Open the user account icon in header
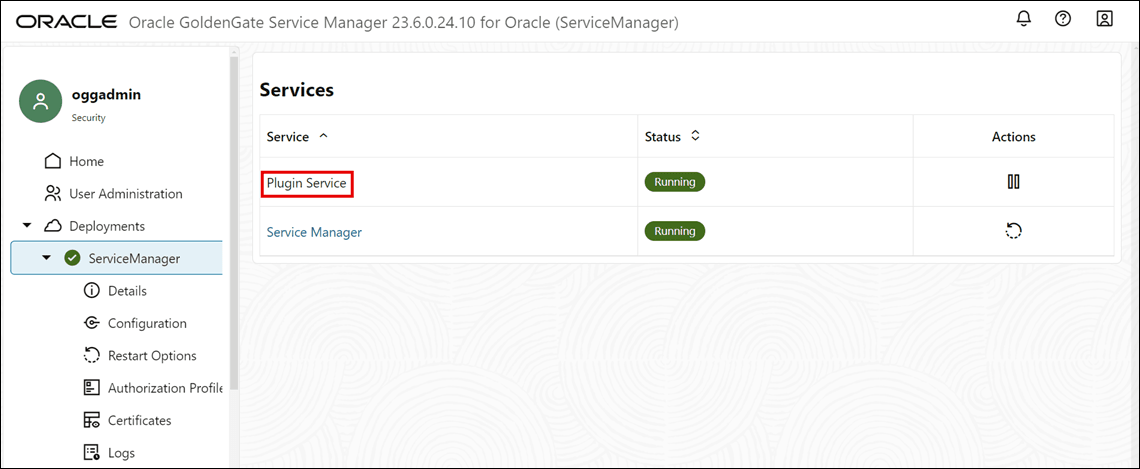 (1104, 20)
